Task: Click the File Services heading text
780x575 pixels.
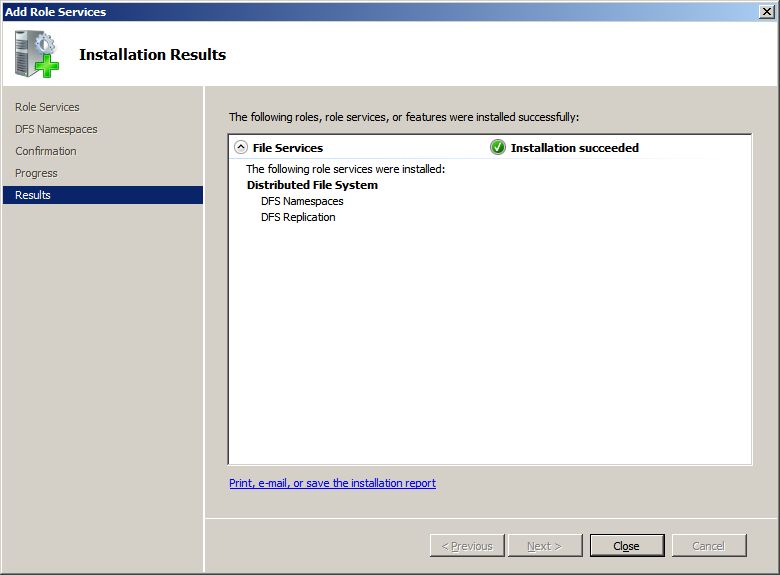Action: [288, 148]
